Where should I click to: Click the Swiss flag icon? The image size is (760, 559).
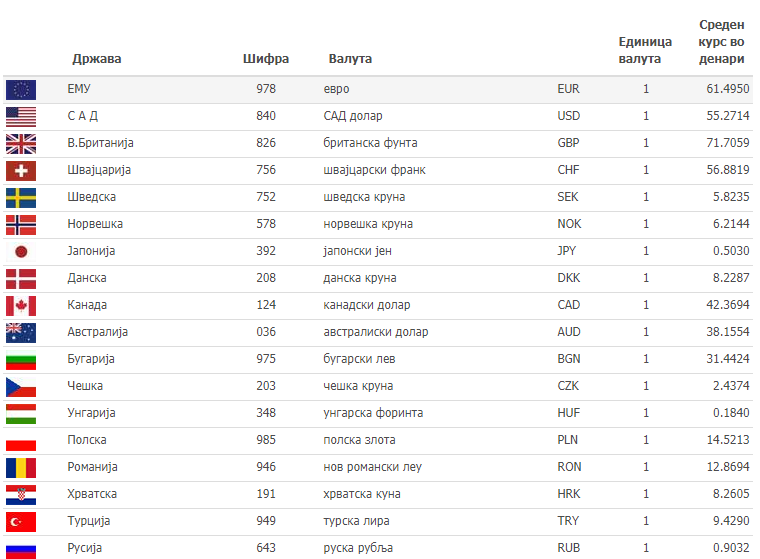coord(21,171)
